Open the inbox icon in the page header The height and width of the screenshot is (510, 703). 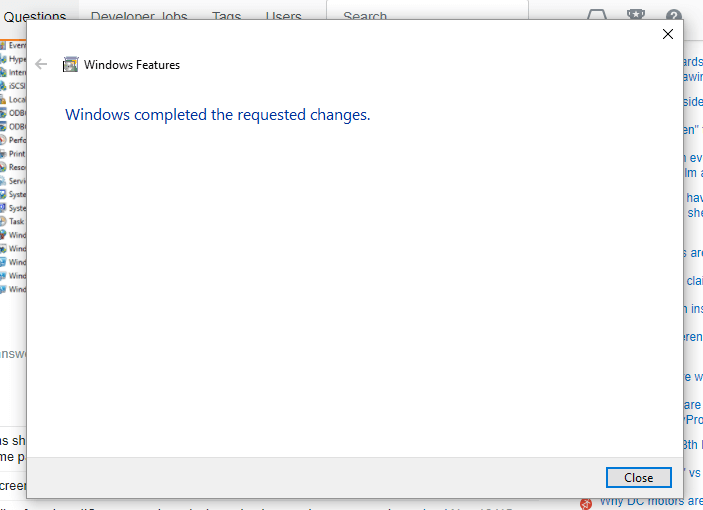[x=597, y=15]
